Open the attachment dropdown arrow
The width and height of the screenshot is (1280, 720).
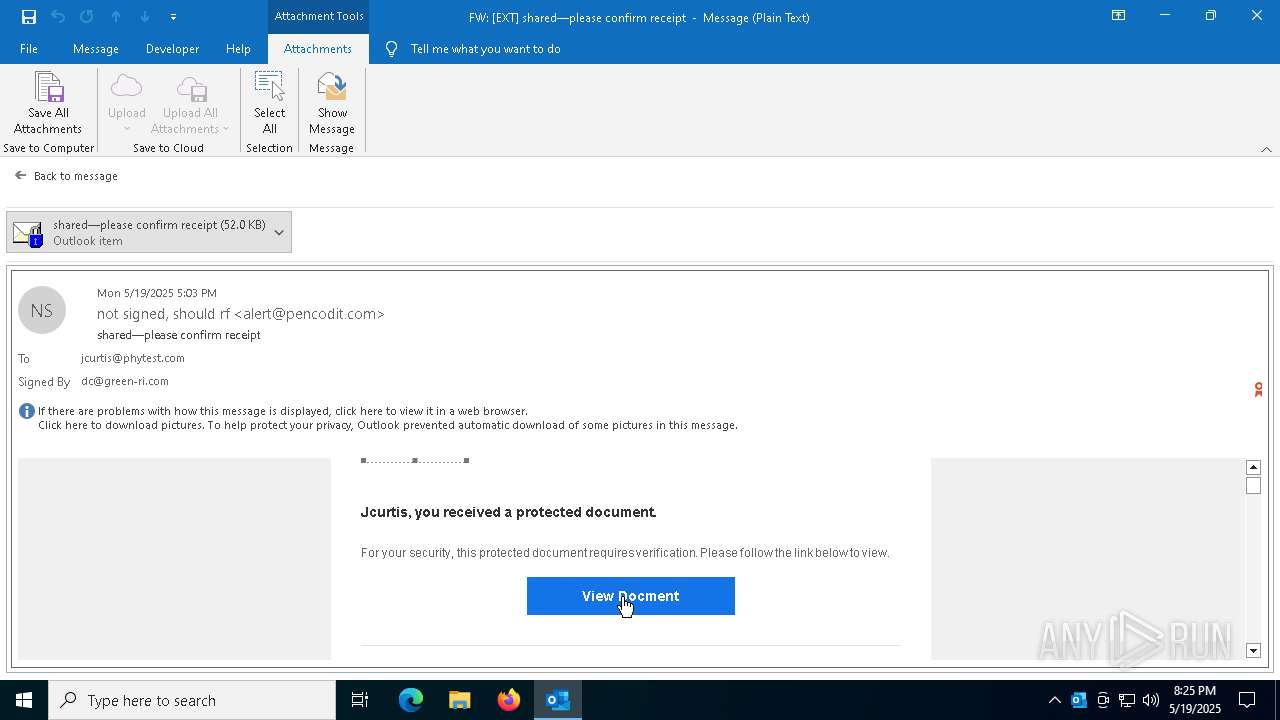(279, 232)
